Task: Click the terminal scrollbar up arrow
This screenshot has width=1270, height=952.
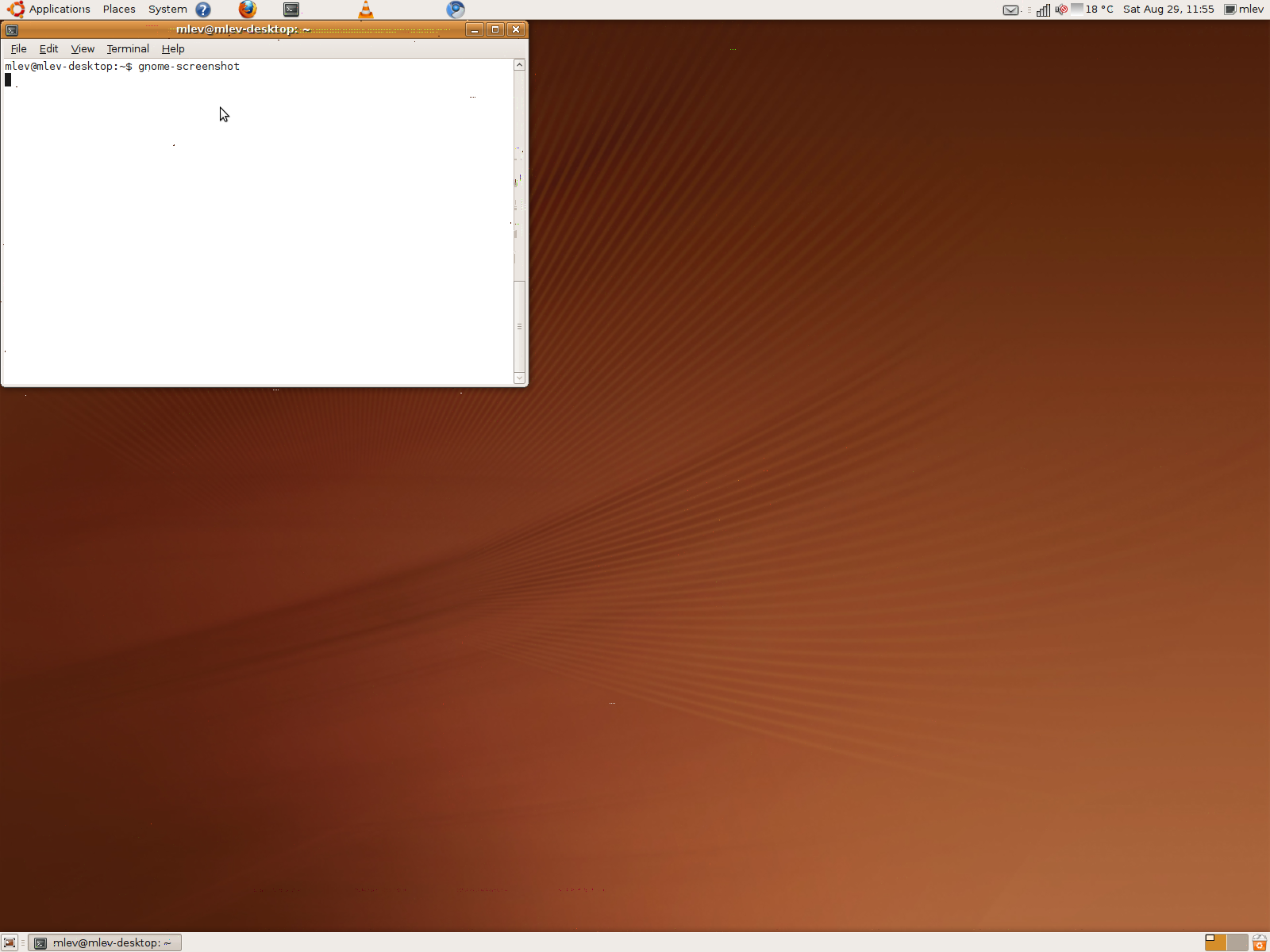Action: pyautogui.click(x=520, y=65)
